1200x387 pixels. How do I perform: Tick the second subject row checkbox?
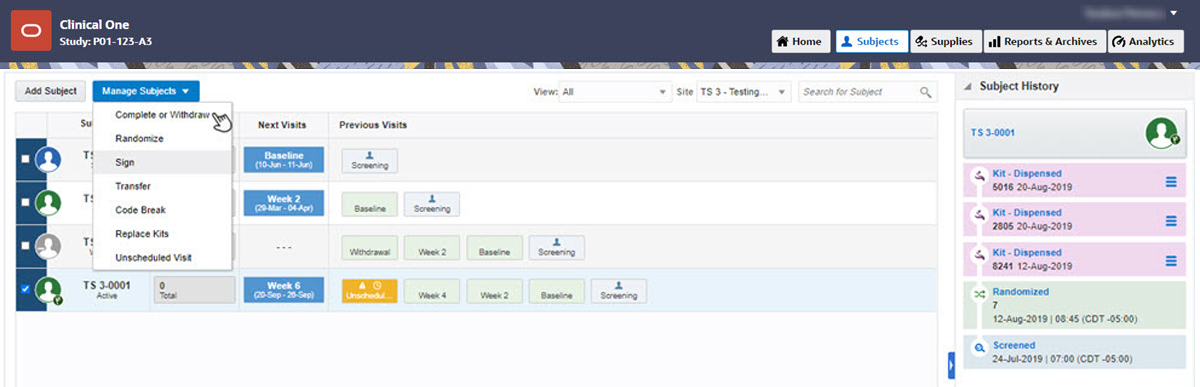click(x=25, y=203)
